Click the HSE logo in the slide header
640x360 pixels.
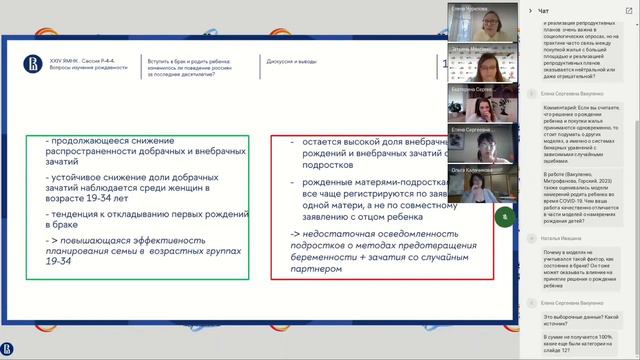(33, 64)
